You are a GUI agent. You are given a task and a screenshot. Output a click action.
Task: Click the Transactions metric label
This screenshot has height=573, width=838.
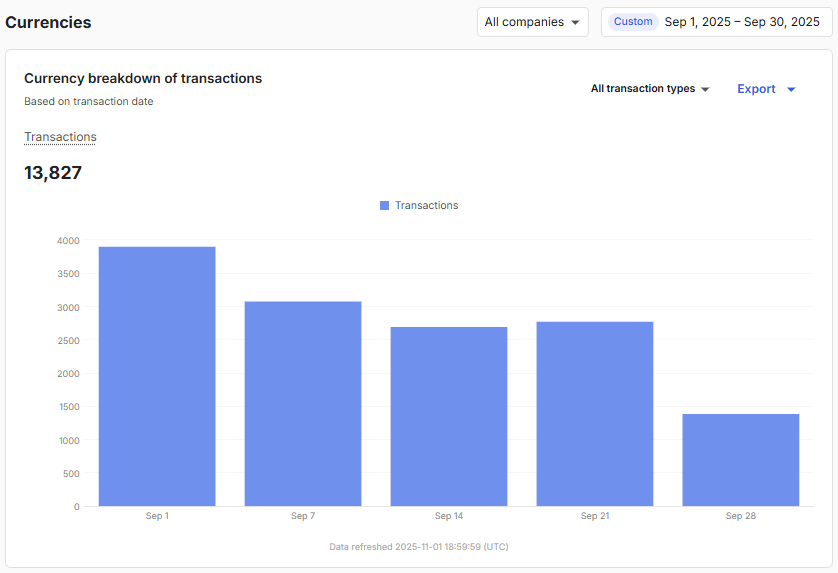(x=60, y=137)
